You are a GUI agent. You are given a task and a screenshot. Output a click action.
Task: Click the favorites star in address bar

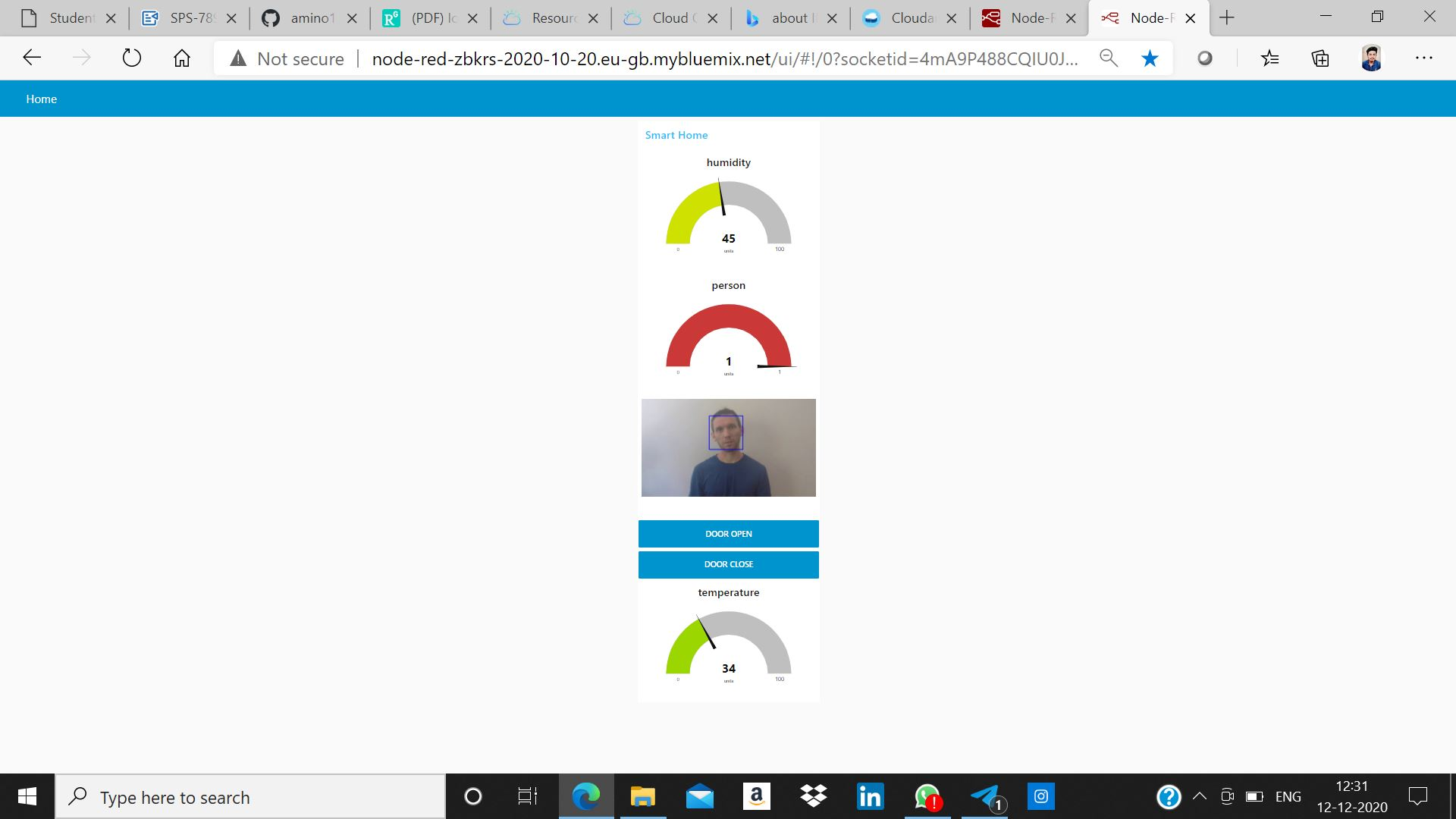pyautogui.click(x=1150, y=58)
